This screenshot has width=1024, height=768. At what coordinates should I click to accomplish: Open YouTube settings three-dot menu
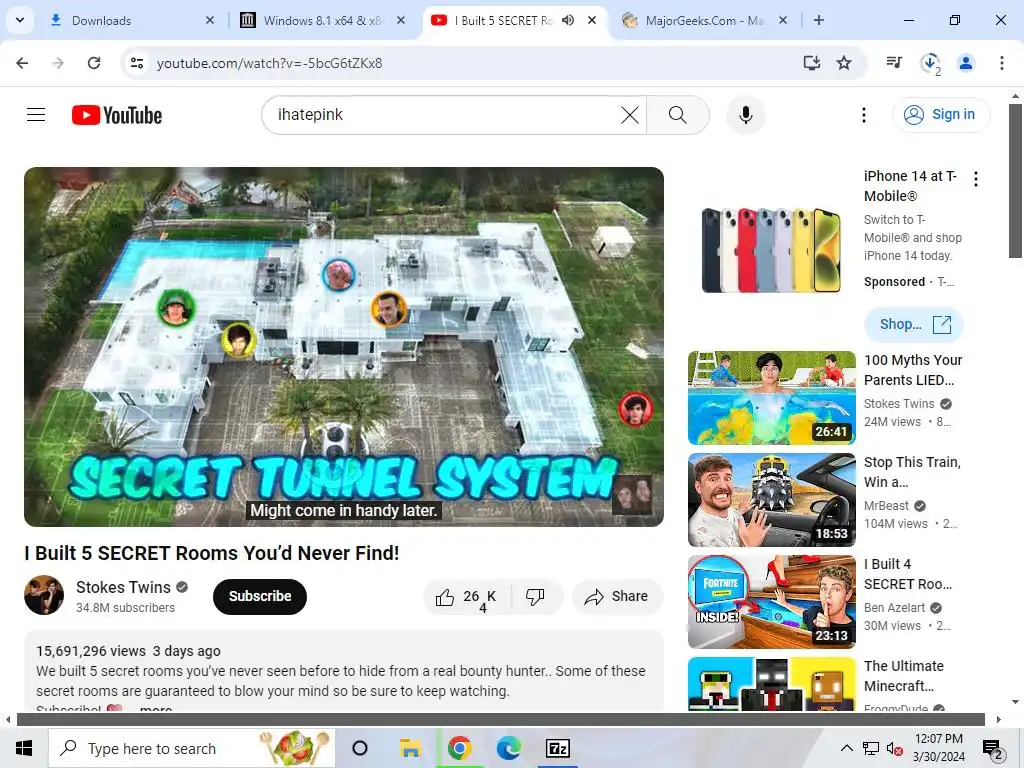point(863,115)
